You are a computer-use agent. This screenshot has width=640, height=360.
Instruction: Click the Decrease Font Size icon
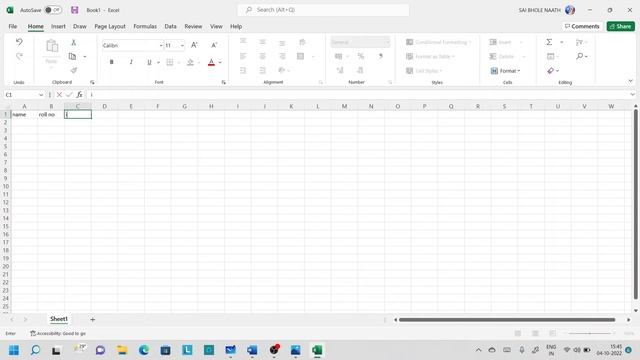coord(214,45)
